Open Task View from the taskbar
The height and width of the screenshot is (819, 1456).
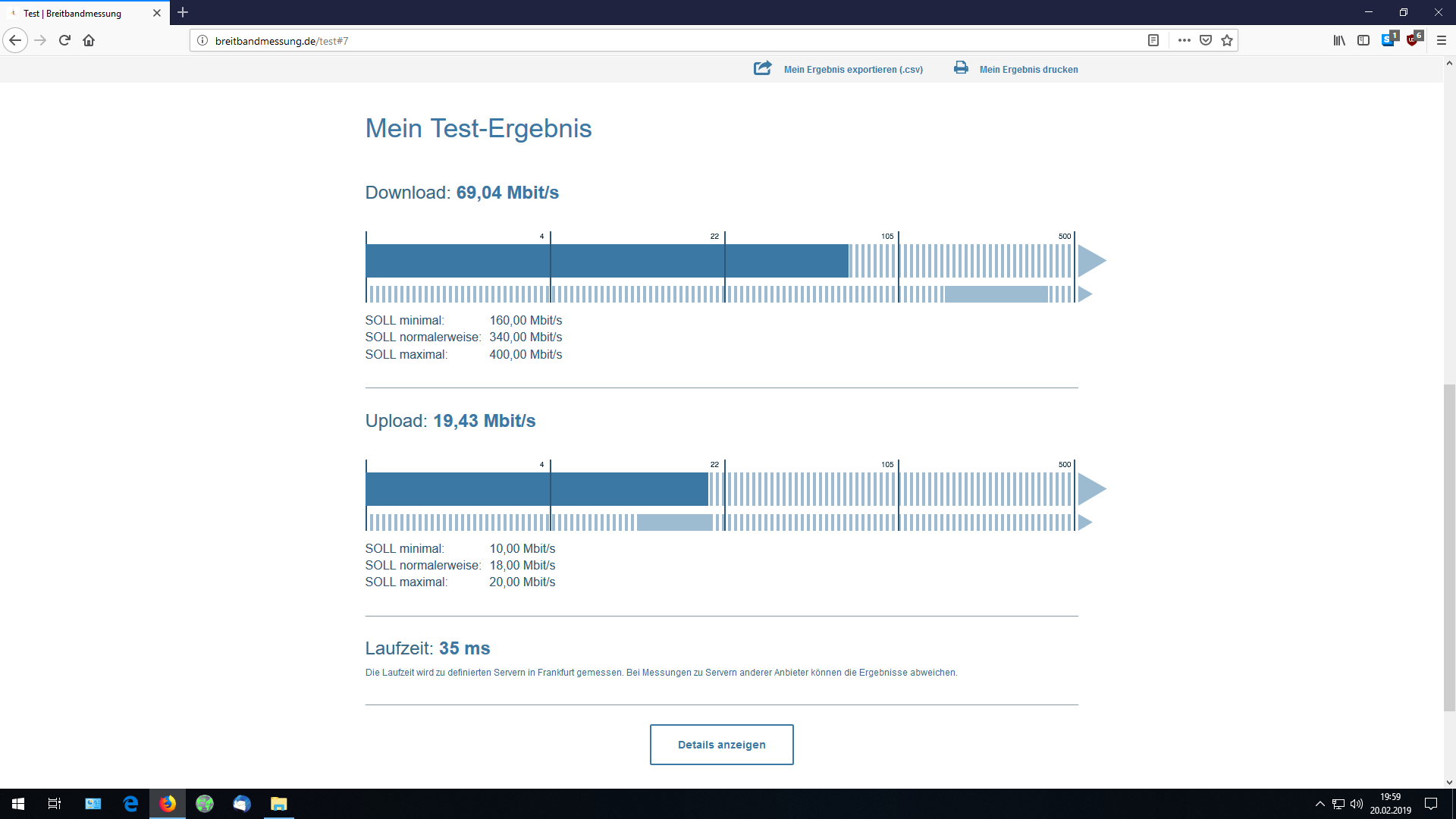55,804
